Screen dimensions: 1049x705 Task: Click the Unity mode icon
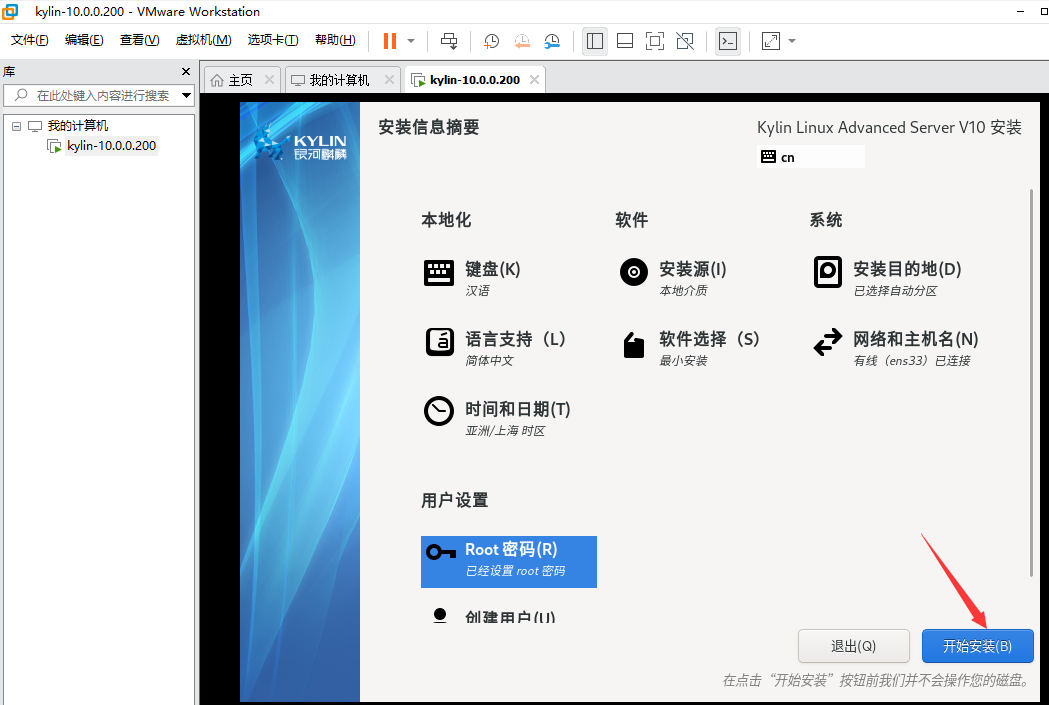685,41
